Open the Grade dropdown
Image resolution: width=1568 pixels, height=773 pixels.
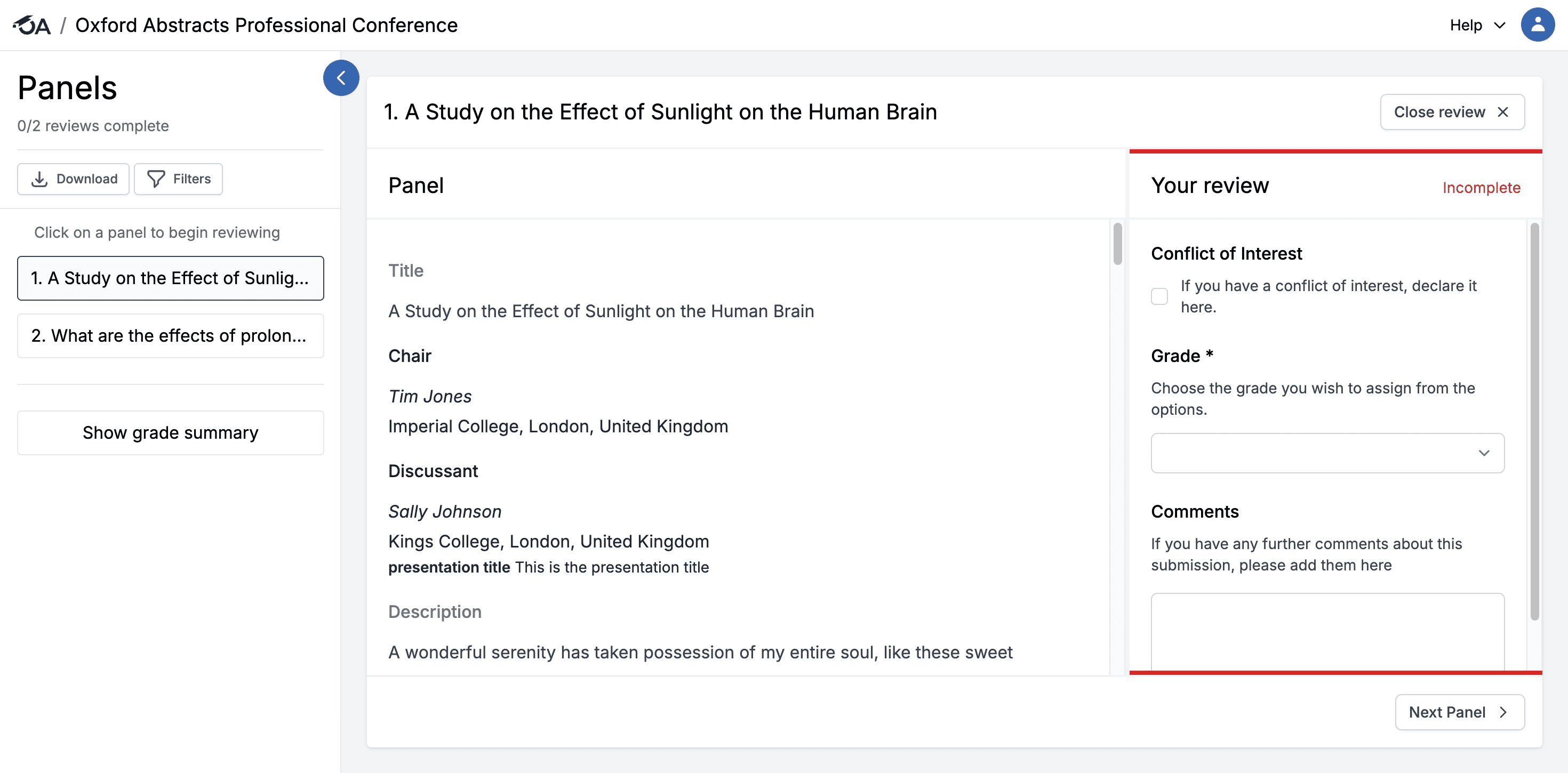pos(1327,453)
